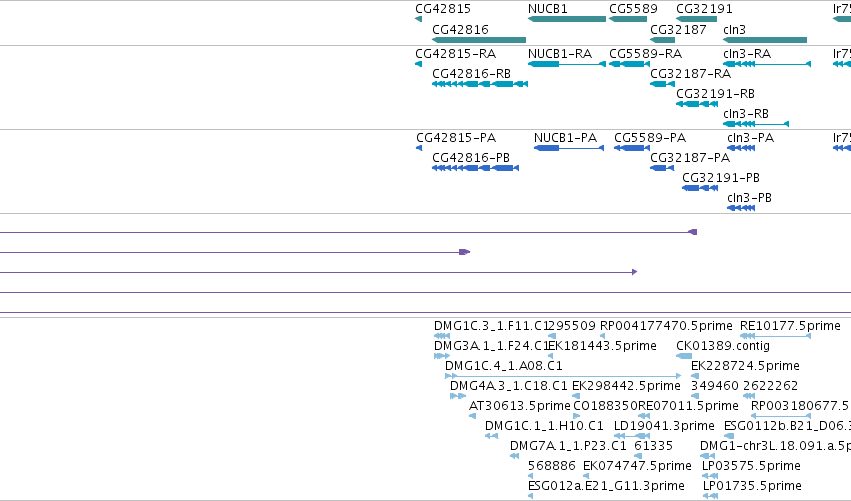
Task: Select the NUCB1 gene label
Action: click(548, 9)
